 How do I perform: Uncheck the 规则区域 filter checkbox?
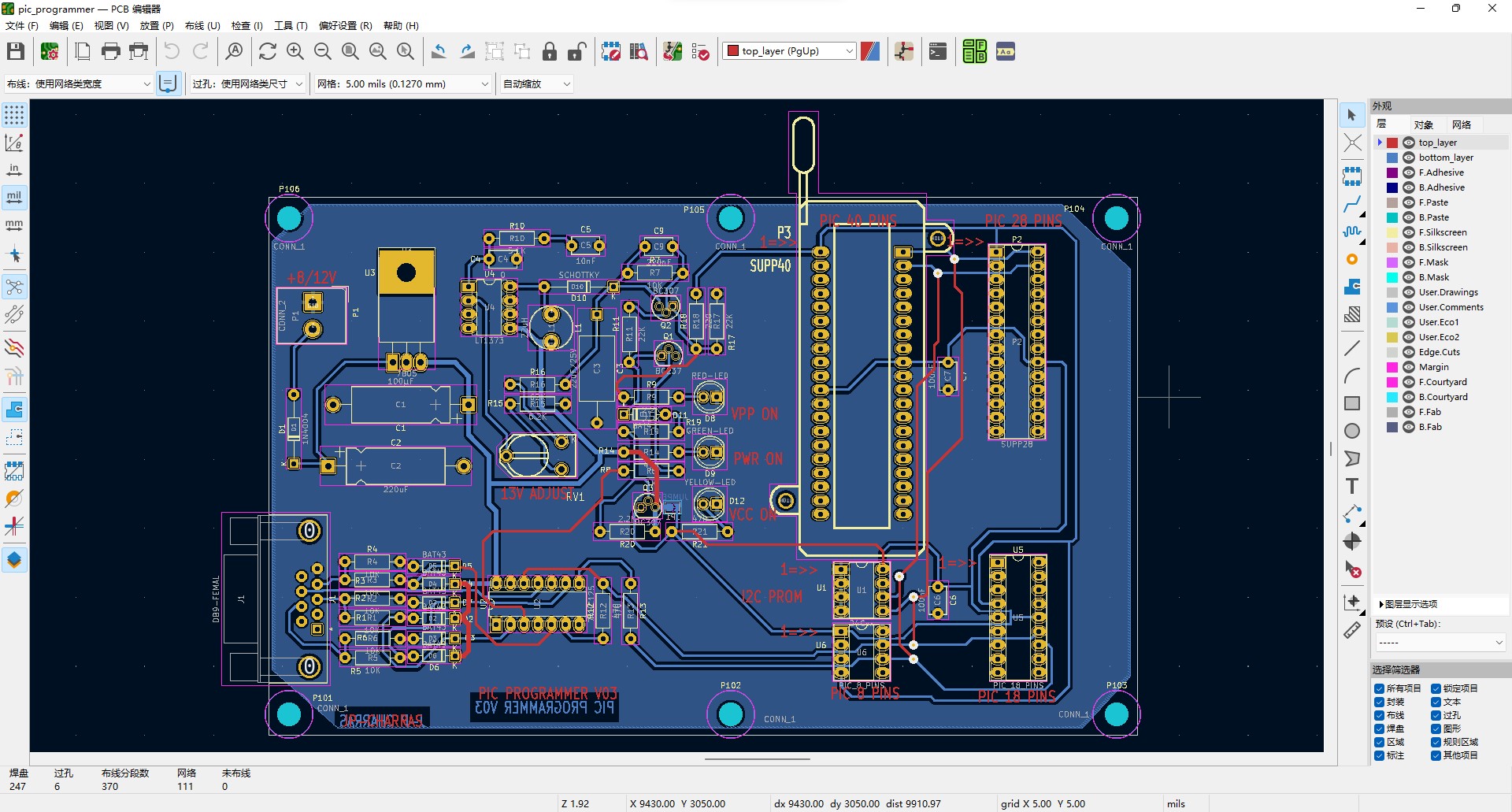pos(1436,742)
